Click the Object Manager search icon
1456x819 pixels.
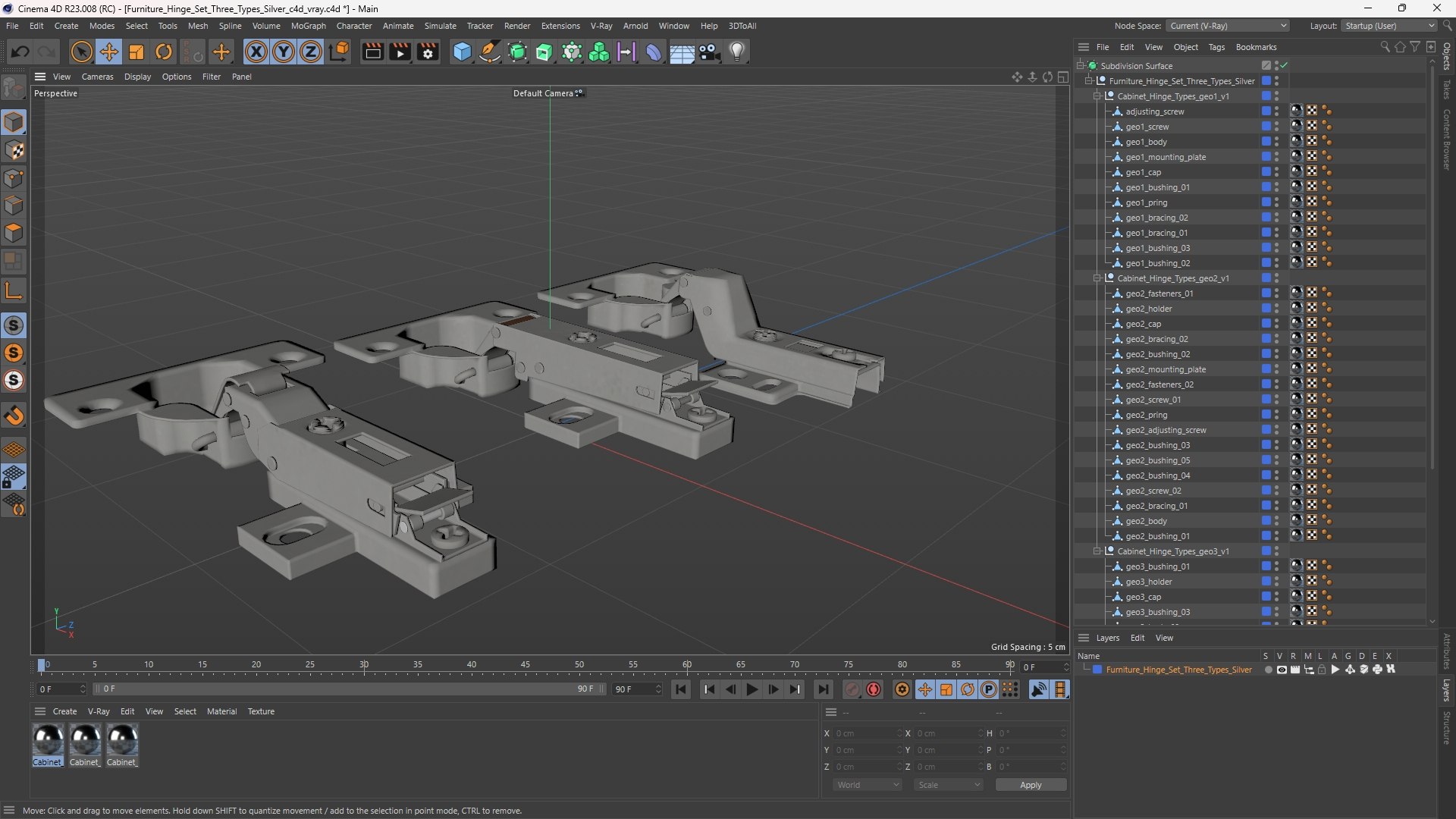pyautogui.click(x=1385, y=47)
